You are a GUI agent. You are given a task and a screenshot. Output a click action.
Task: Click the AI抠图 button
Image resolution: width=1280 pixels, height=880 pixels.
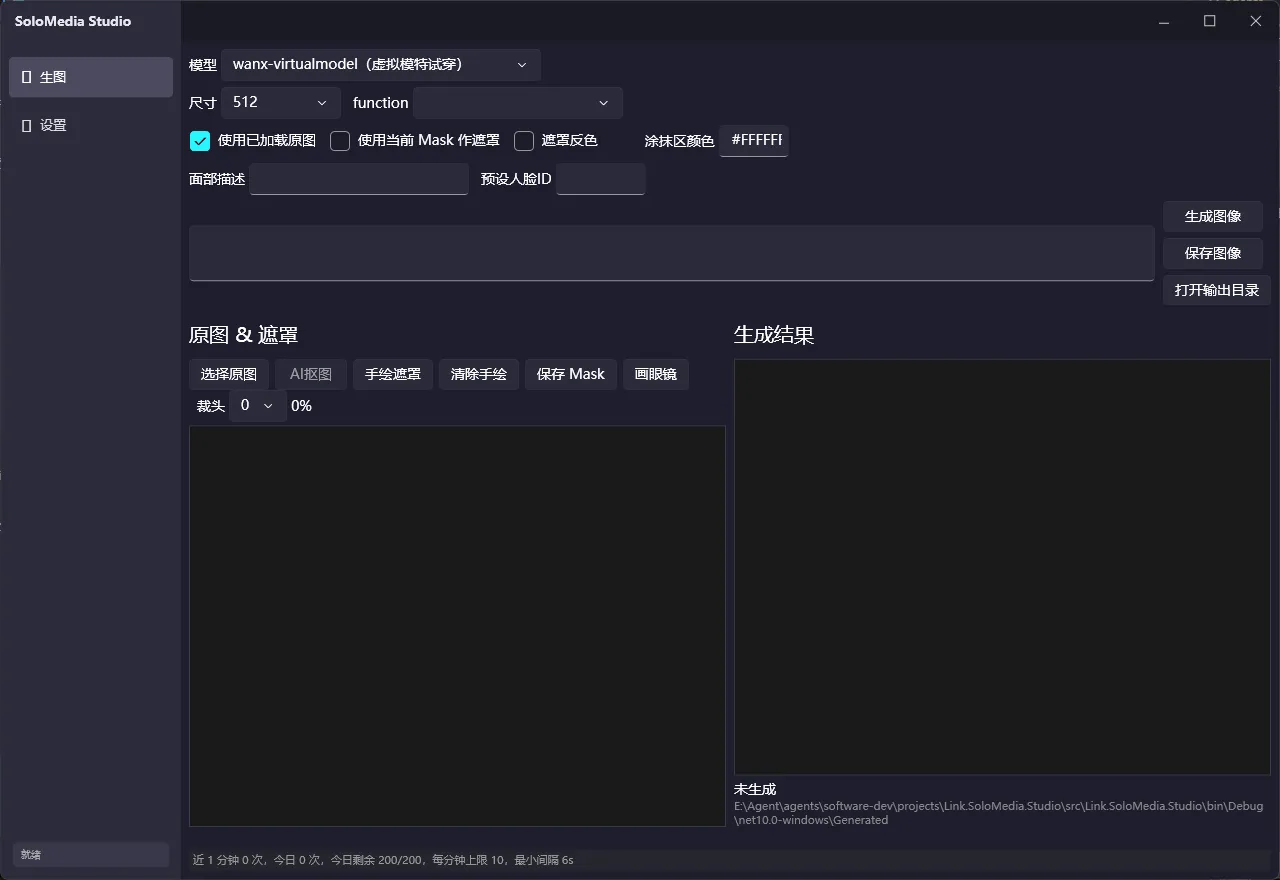(x=311, y=374)
